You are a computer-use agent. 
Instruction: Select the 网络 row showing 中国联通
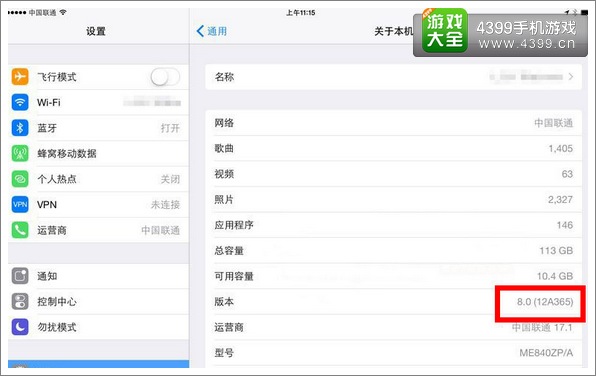(393, 123)
